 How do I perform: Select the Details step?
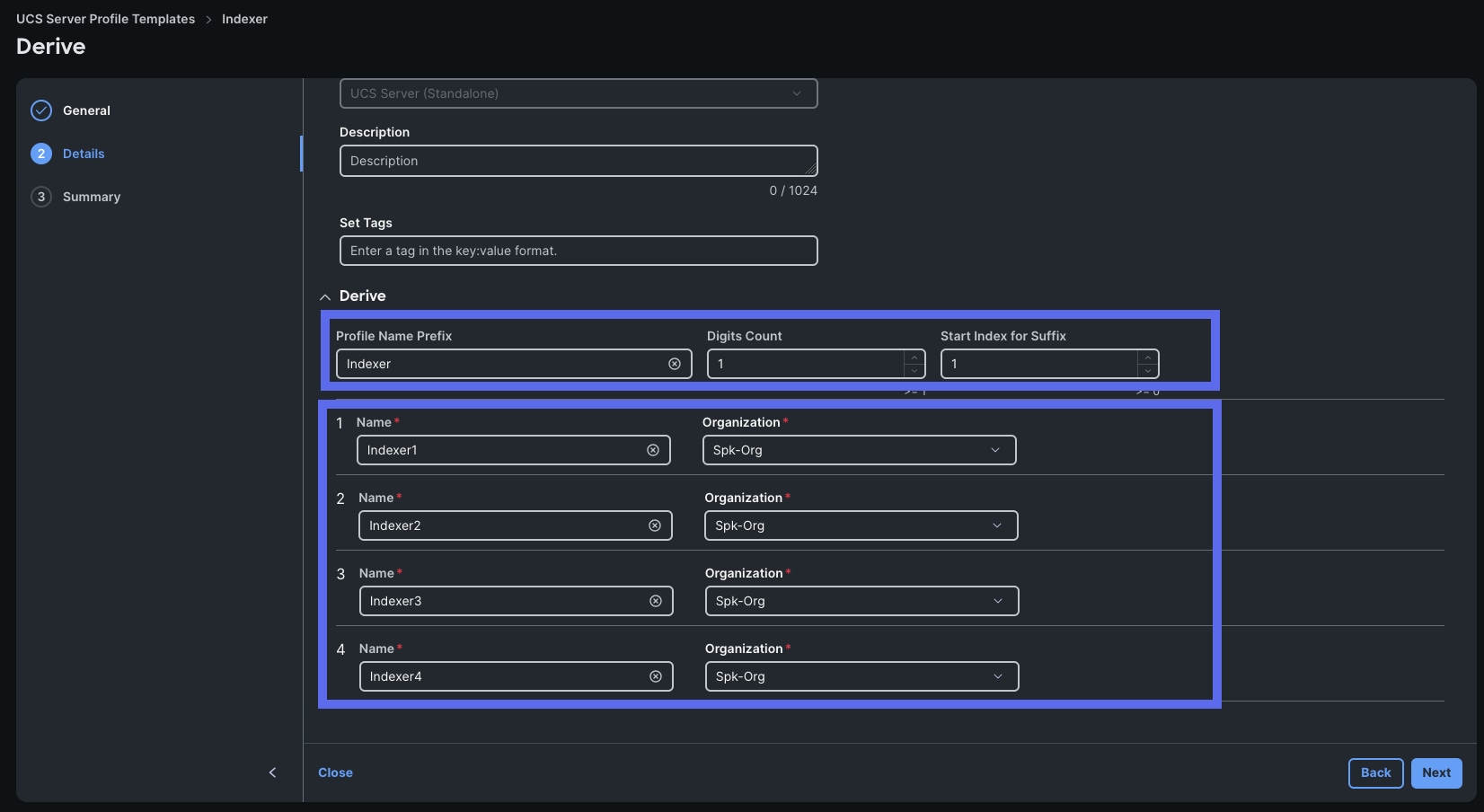83,153
